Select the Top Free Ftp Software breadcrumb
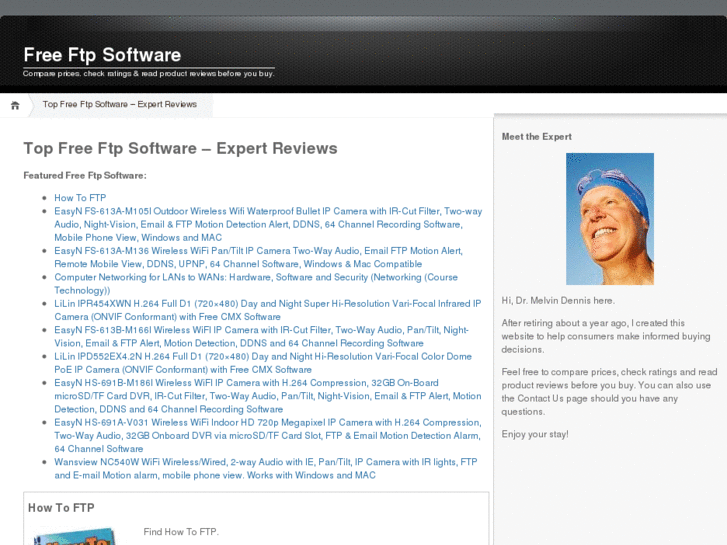 coord(120,104)
